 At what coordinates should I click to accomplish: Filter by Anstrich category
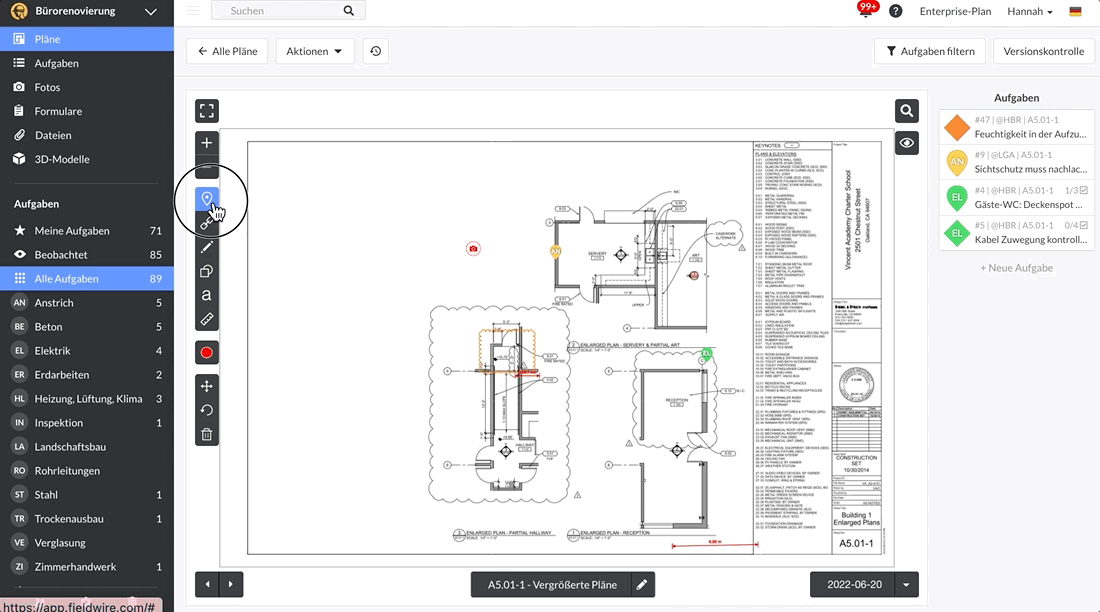87,302
